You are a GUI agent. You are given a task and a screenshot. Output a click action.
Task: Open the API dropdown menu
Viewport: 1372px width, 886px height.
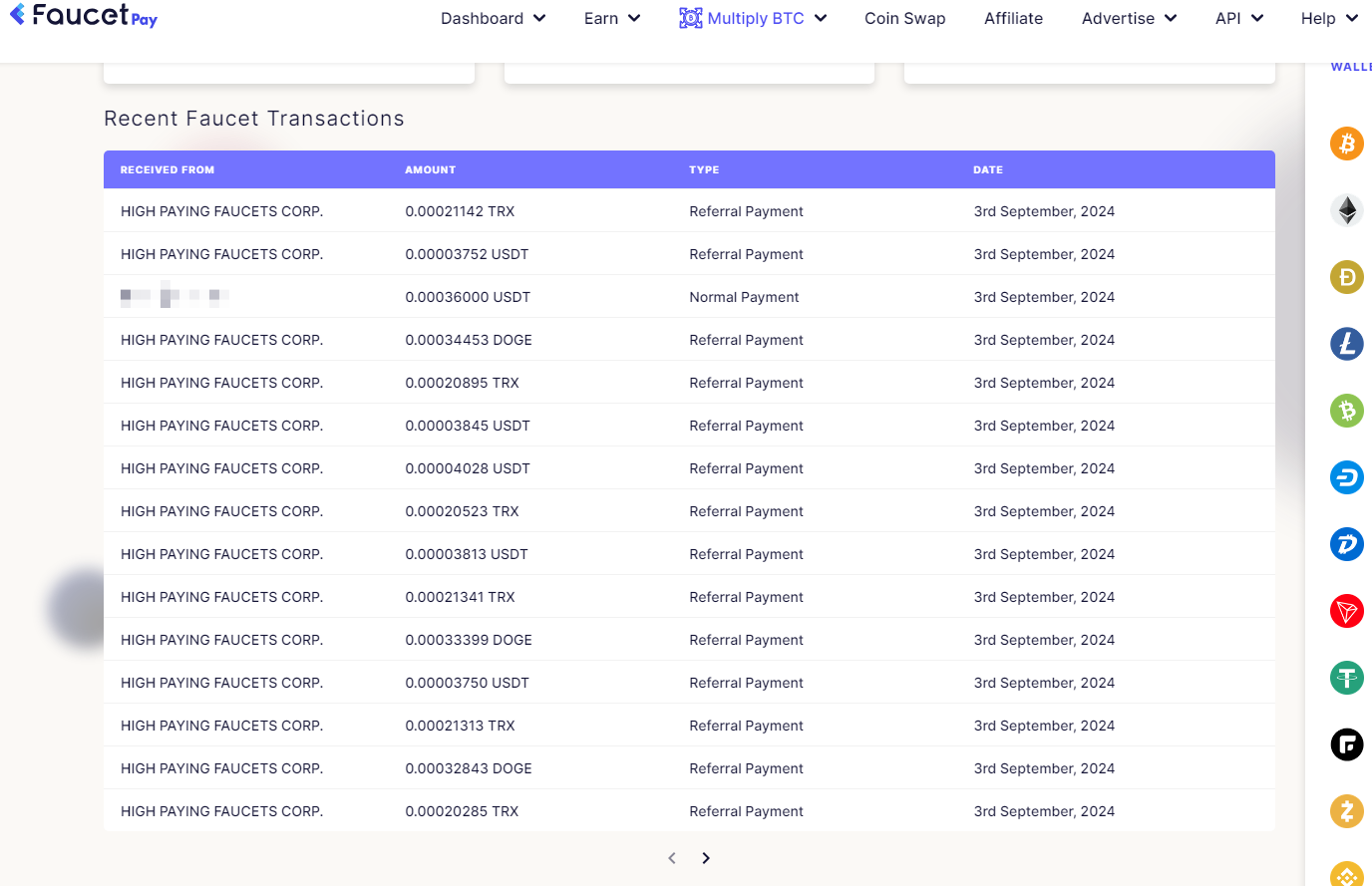coord(1239,18)
